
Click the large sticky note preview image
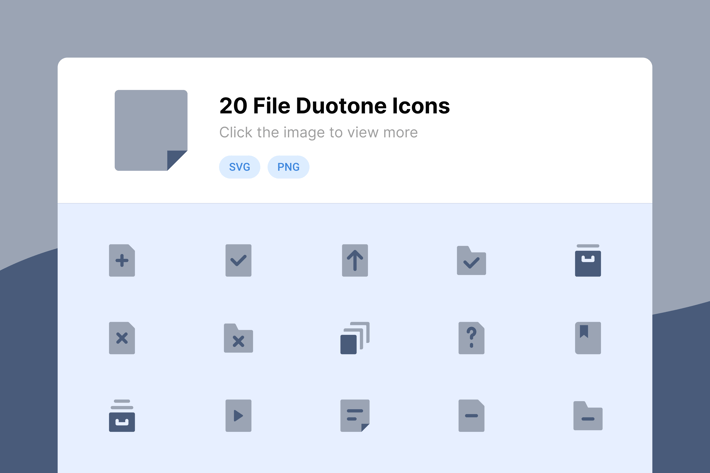coord(151,130)
